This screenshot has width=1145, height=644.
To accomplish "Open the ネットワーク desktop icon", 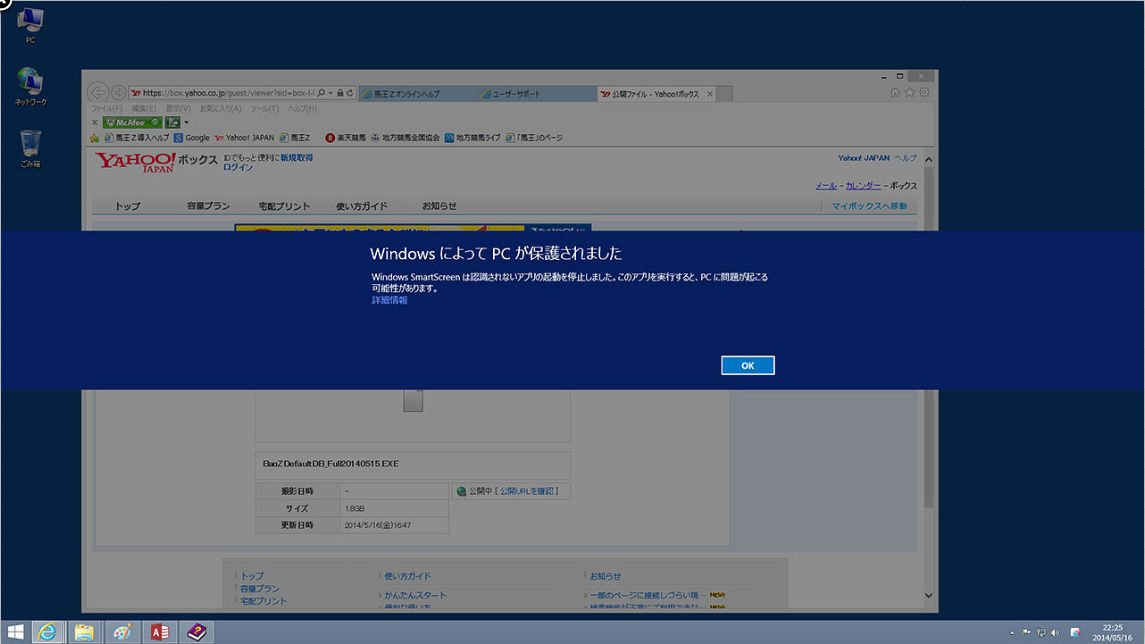I will (30, 86).
